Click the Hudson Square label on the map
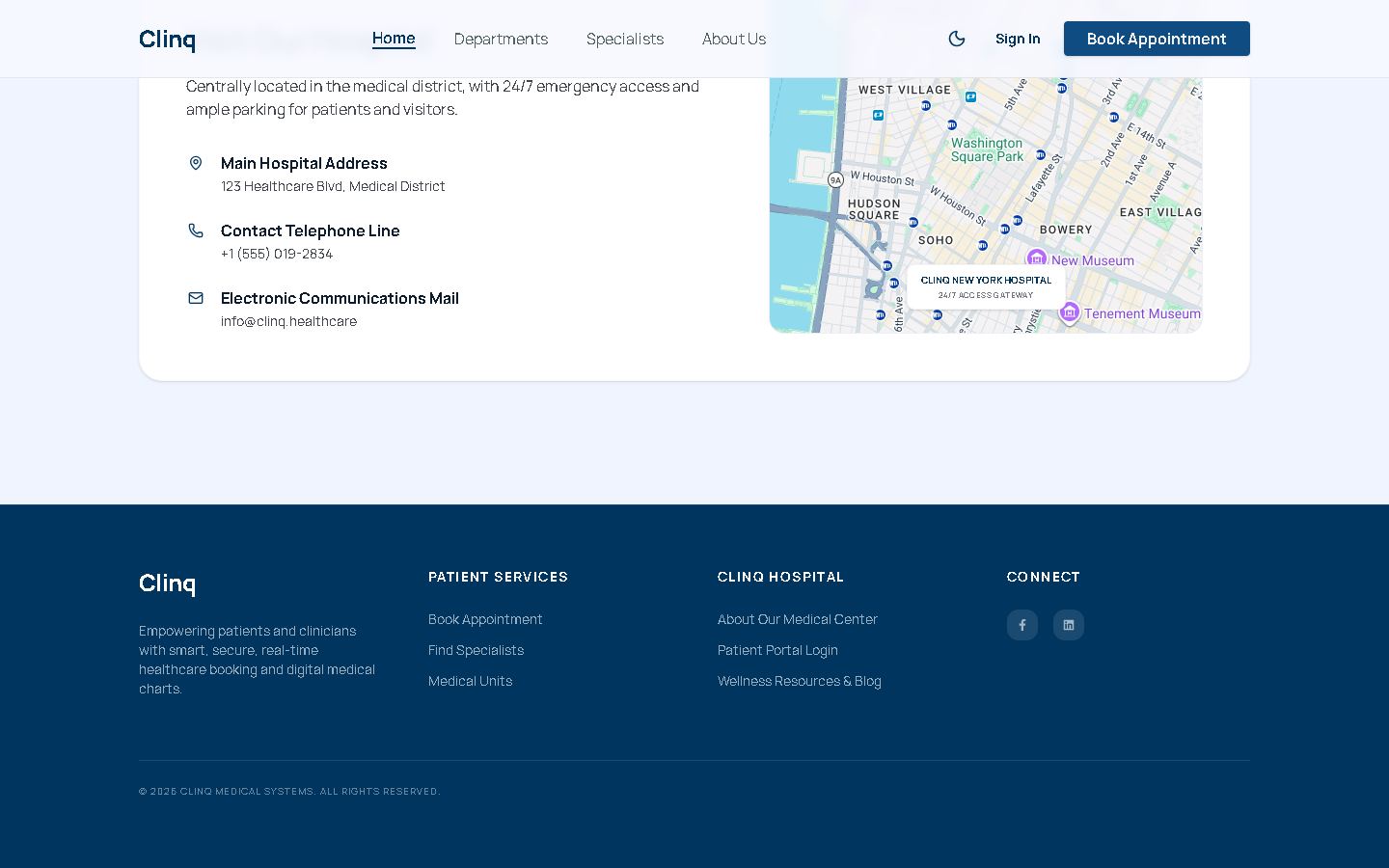1389x868 pixels. (x=874, y=209)
